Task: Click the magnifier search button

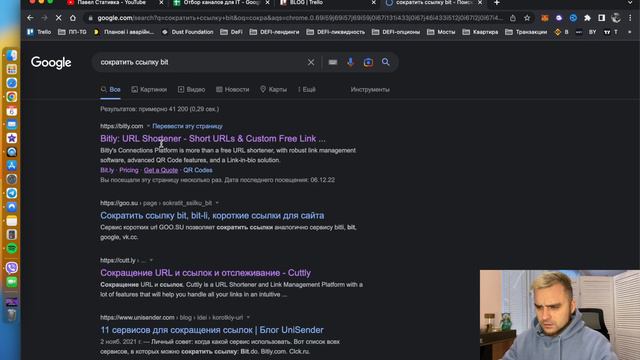Action: point(386,62)
